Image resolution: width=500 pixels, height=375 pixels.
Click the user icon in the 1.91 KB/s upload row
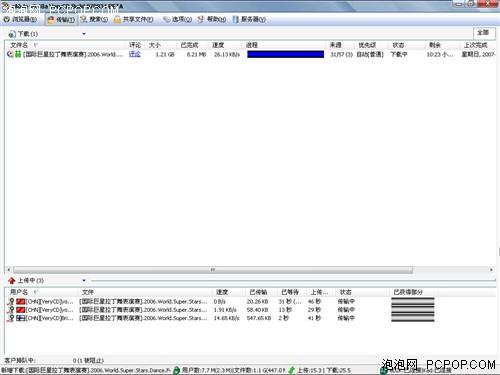pos(11,310)
